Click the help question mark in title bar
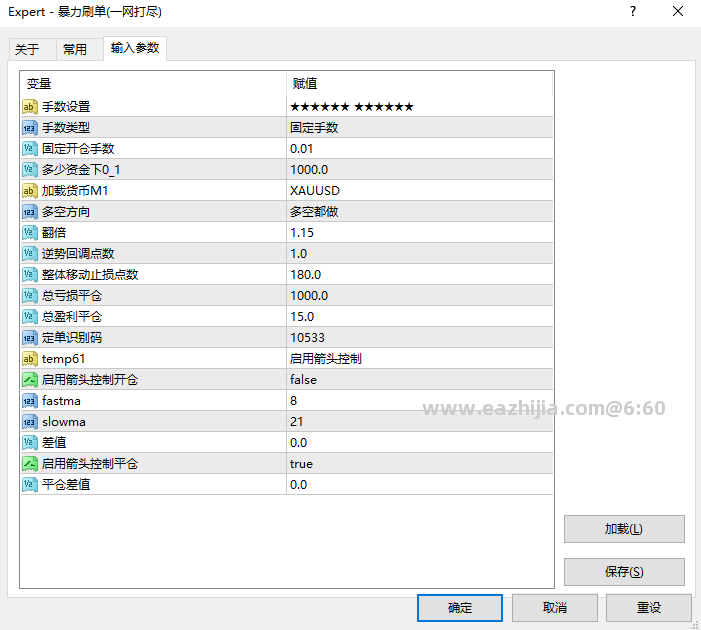 point(633,11)
